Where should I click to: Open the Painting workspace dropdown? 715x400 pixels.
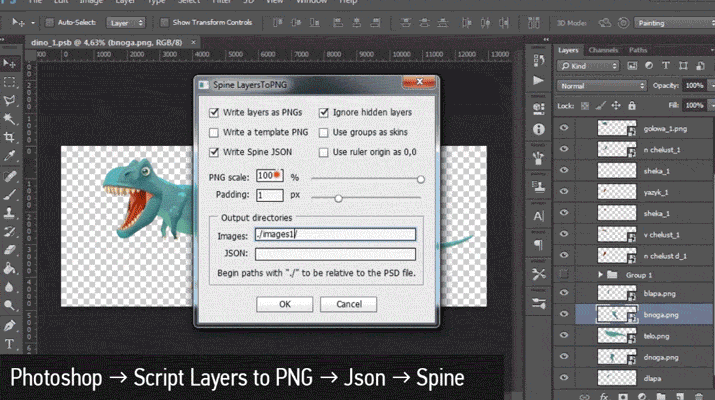click(x=674, y=23)
